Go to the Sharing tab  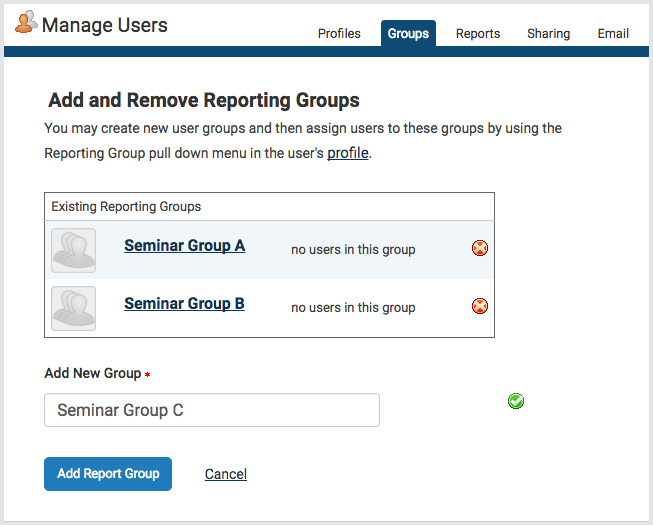click(548, 33)
